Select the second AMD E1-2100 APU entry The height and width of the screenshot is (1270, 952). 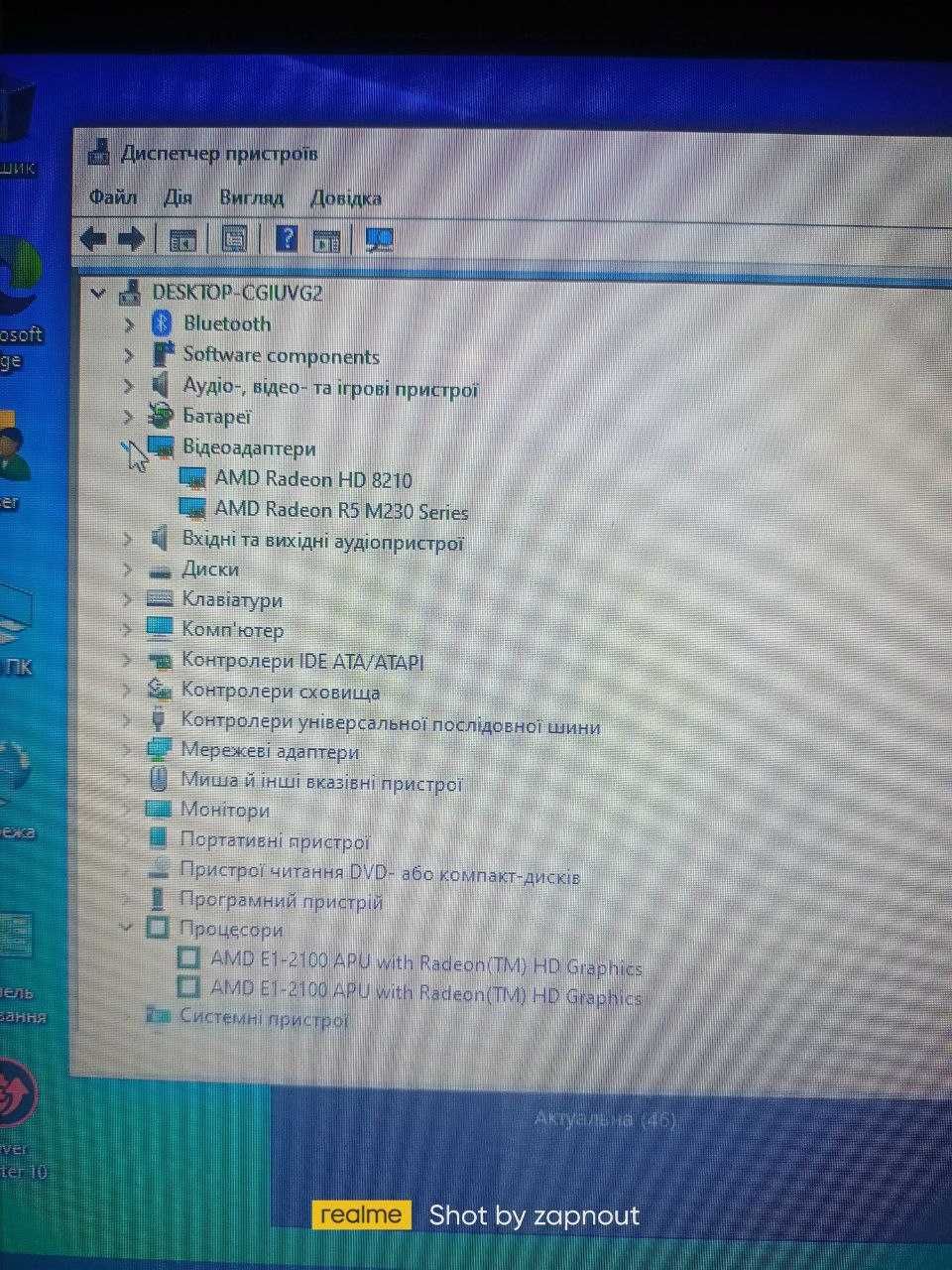click(426, 992)
